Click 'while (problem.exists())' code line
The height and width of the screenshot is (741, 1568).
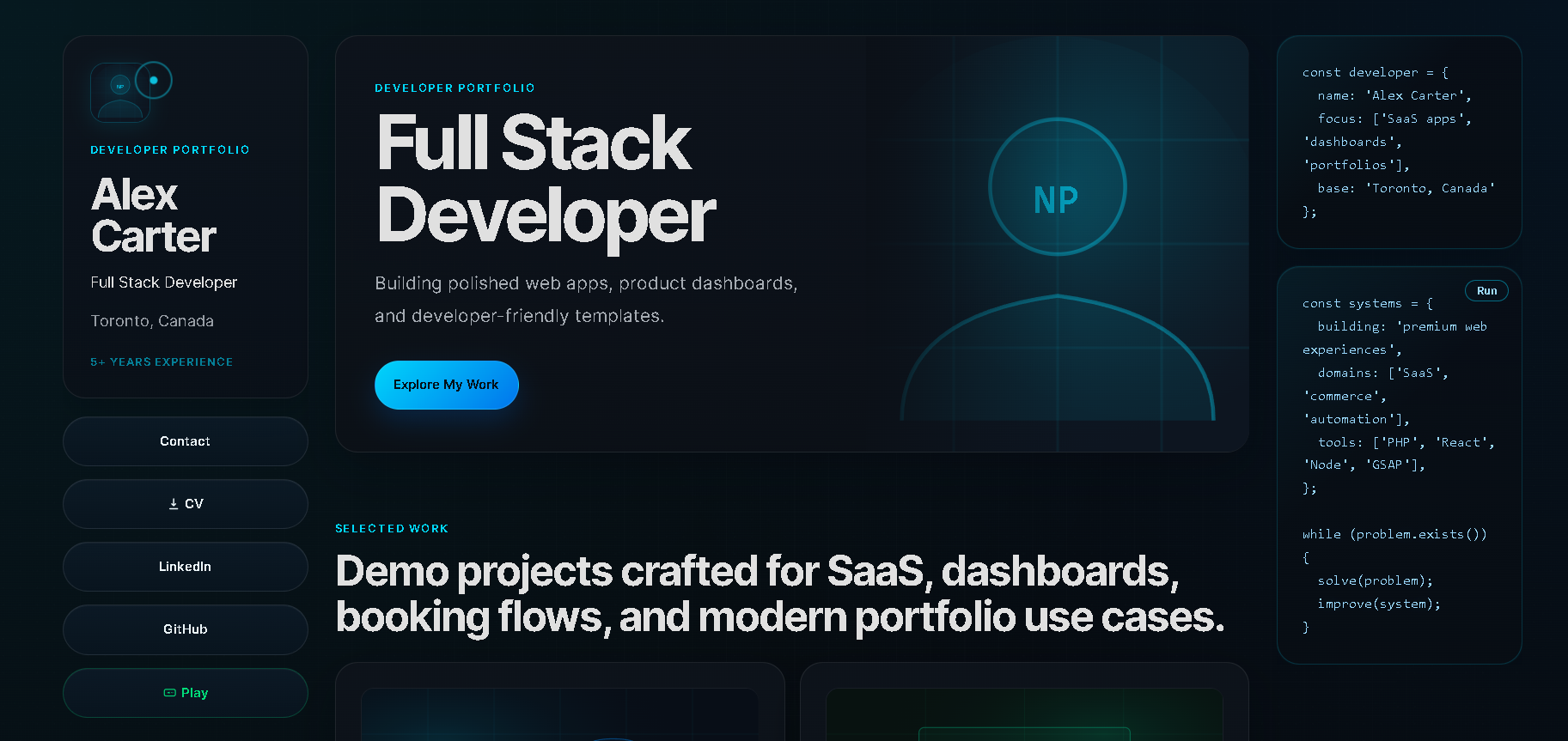(x=1394, y=534)
